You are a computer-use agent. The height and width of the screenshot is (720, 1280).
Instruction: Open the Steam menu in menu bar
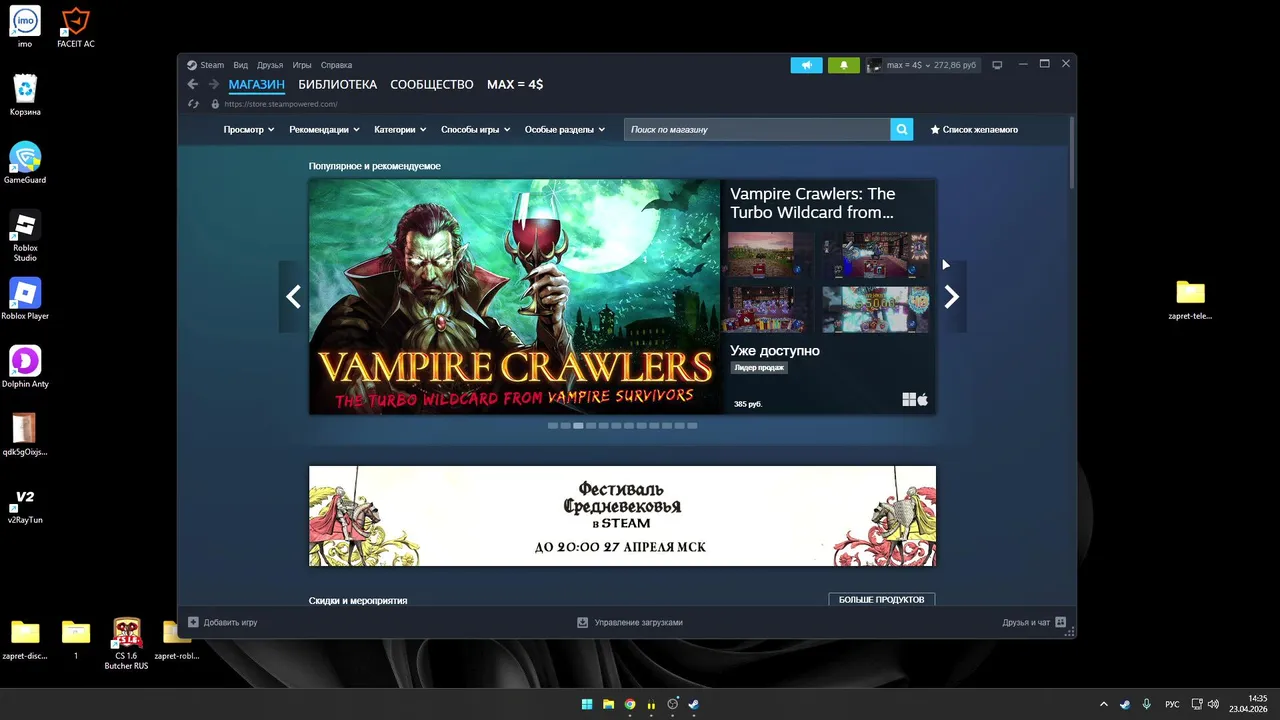[212, 65]
